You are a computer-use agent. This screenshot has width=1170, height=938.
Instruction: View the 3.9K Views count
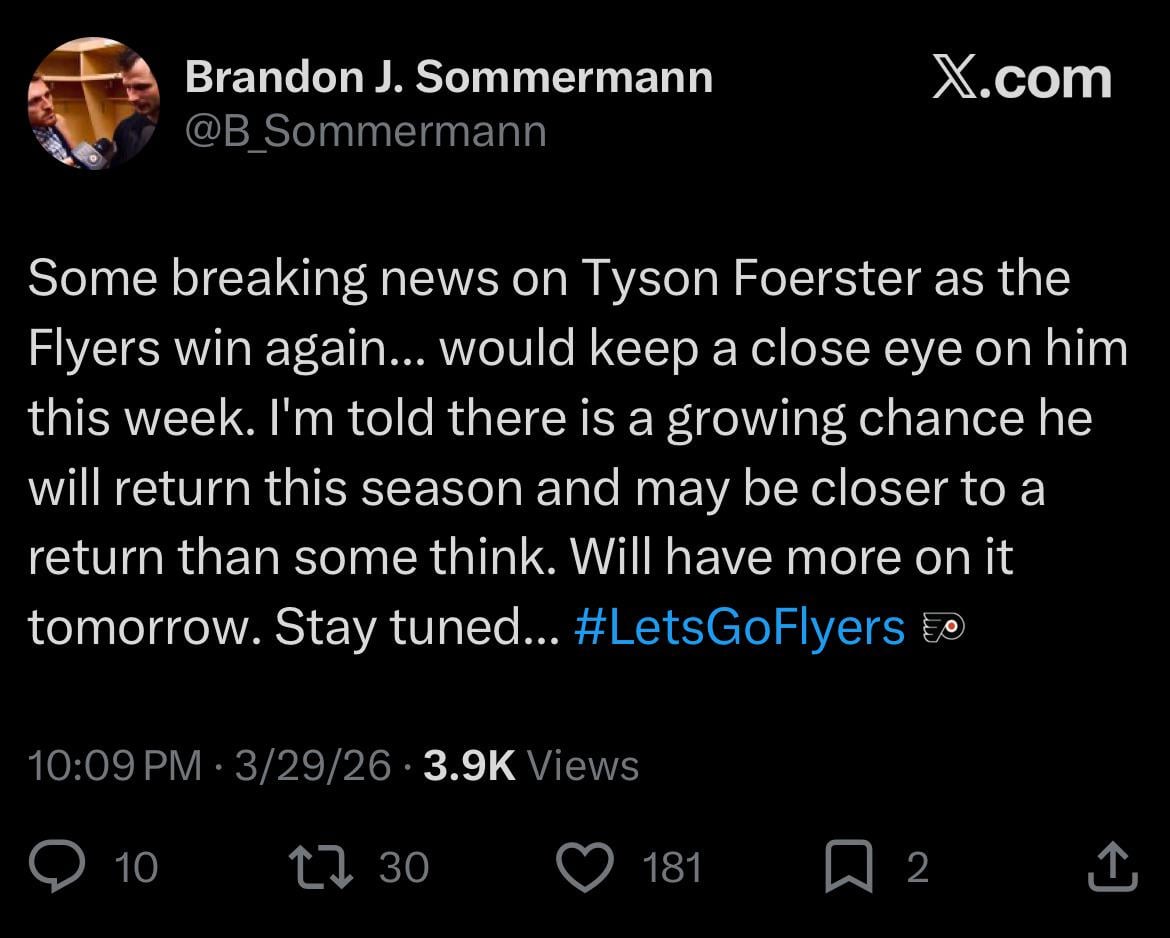click(531, 766)
